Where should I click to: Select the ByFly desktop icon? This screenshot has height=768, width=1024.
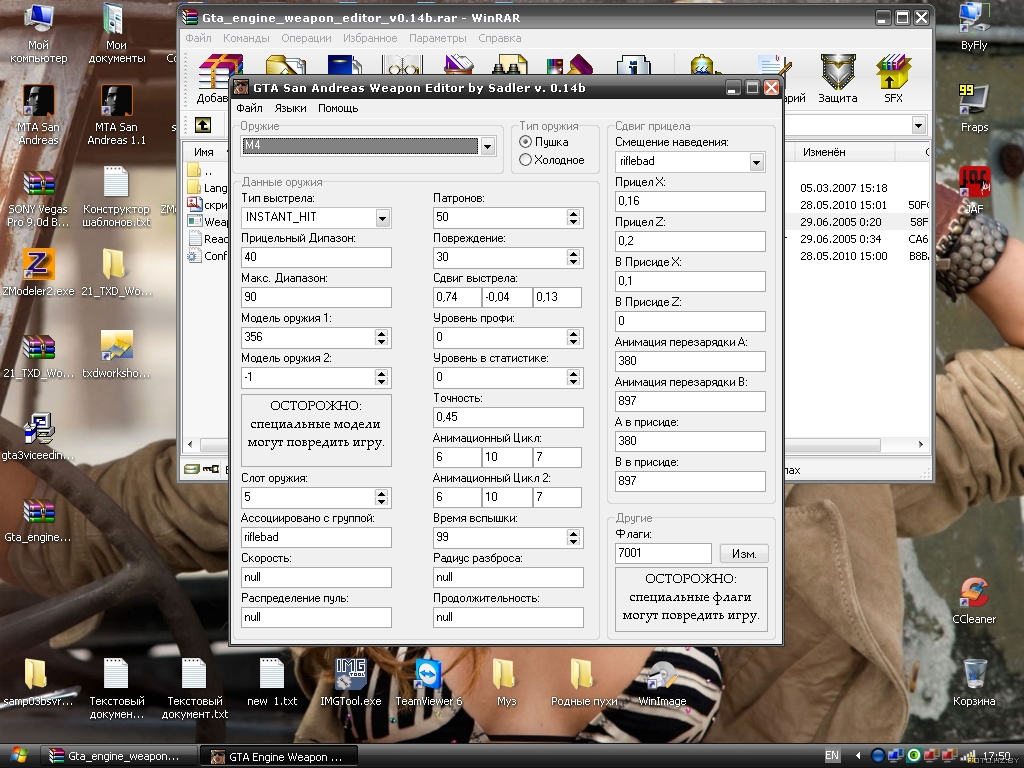pyautogui.click(x=974, y=27)
